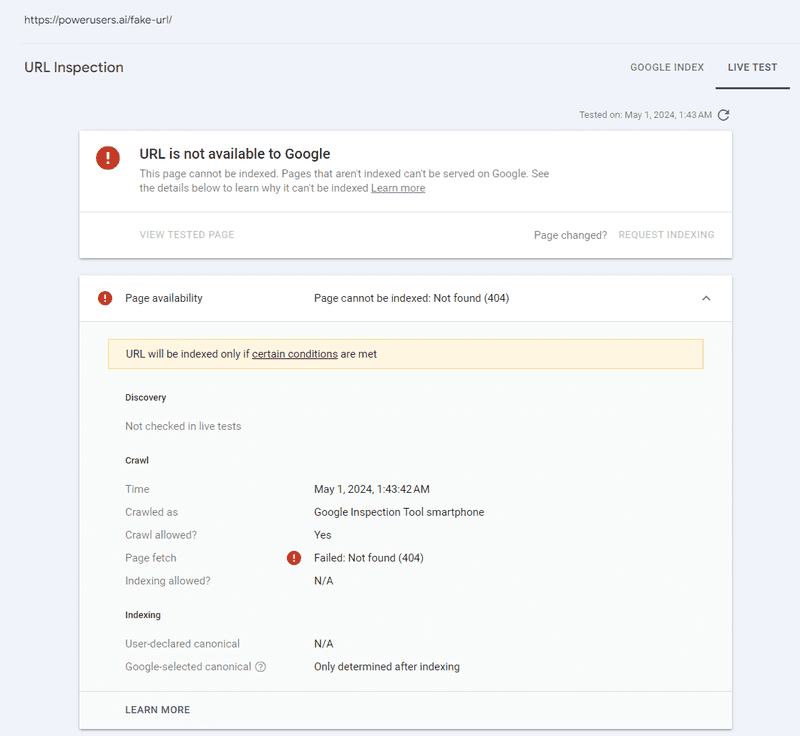The width and height of the screenshot is (800, 736).
Task: Click the LEARN MORE button at bottom
Action: coord(158,709)
